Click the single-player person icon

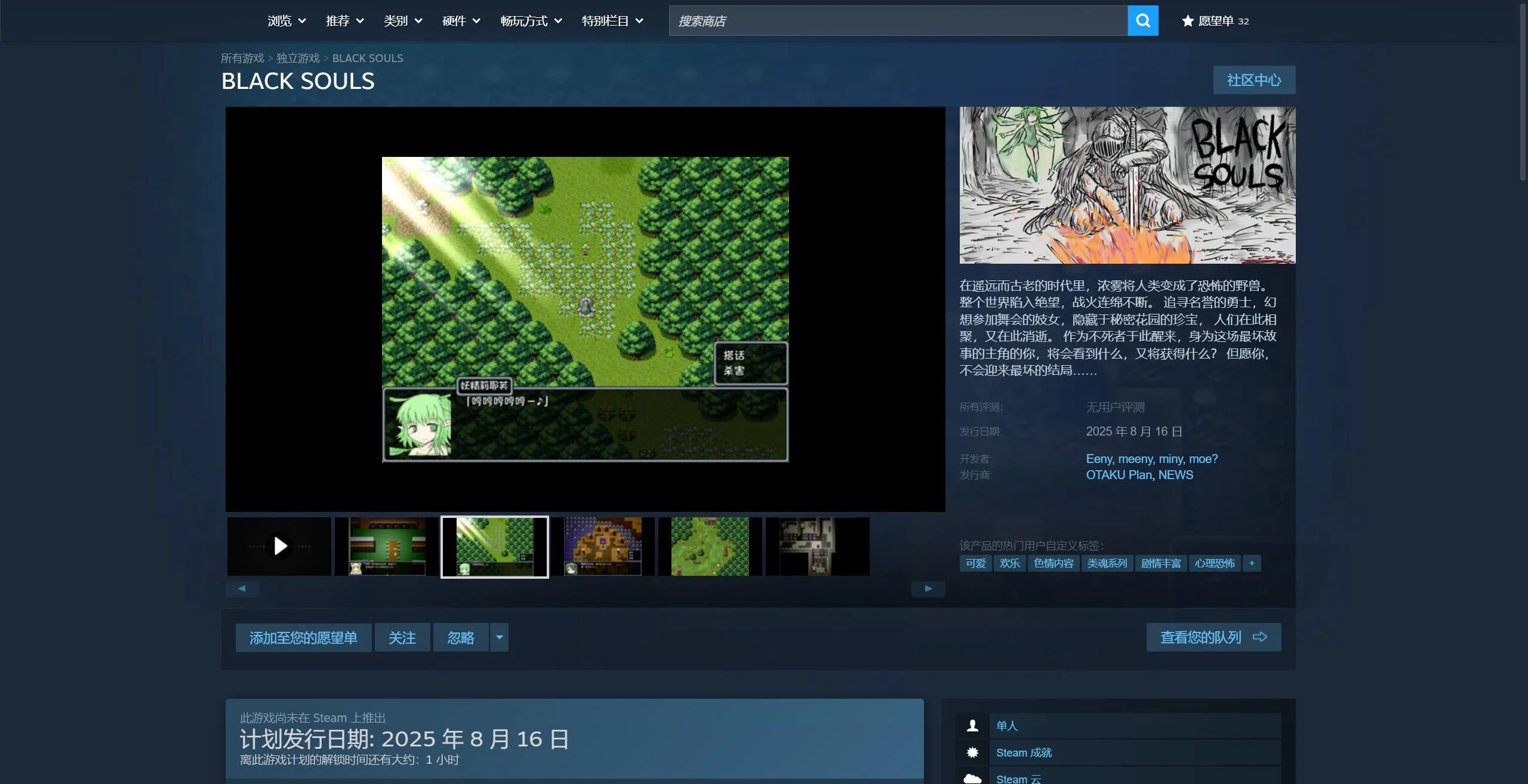972,726
